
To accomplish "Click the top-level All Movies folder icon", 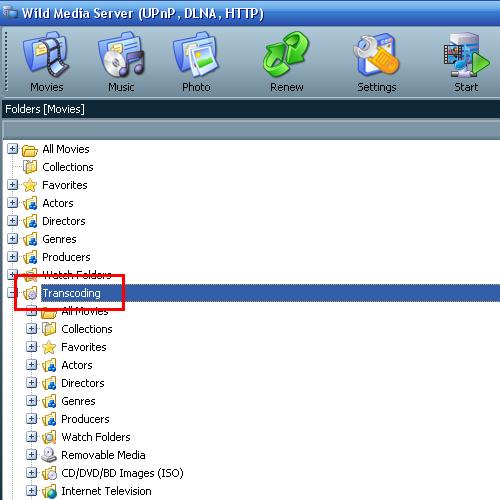I will 30,150.
